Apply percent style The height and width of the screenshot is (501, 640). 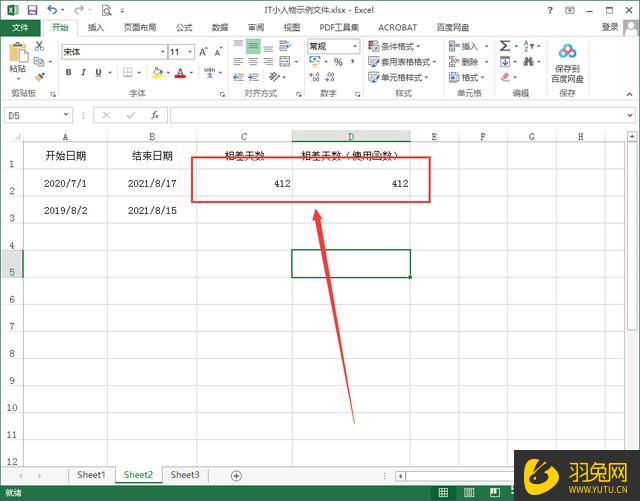(x=338, y=62)
